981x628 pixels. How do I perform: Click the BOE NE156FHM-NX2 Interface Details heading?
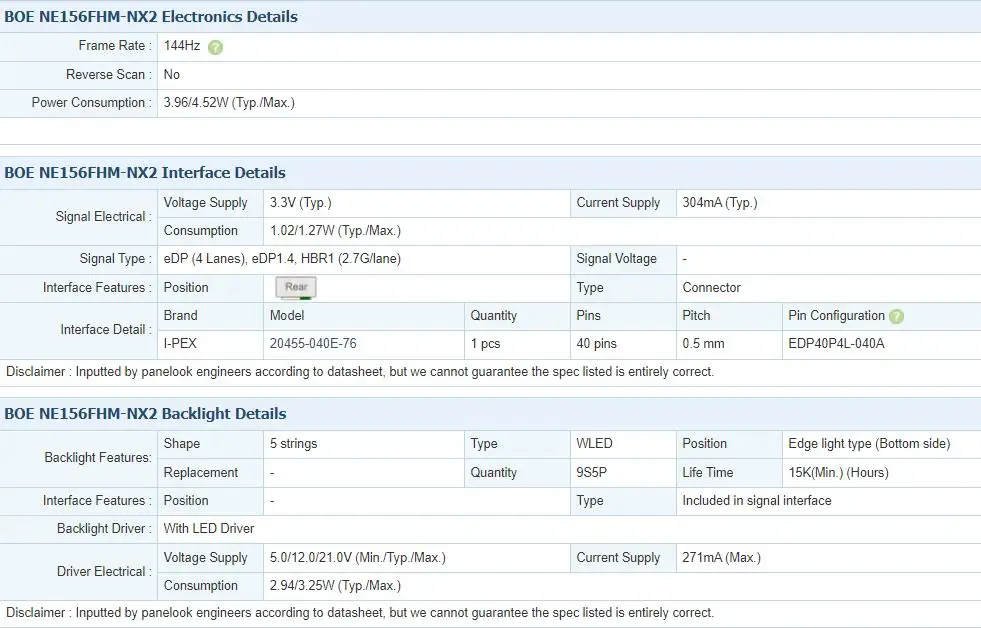(145, 173)
